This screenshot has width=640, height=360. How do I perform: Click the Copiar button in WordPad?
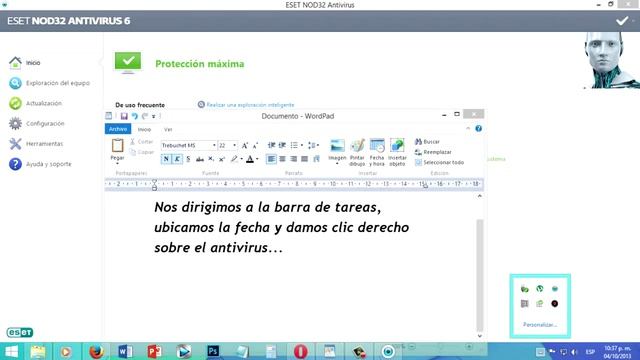[x=142, y=152]
